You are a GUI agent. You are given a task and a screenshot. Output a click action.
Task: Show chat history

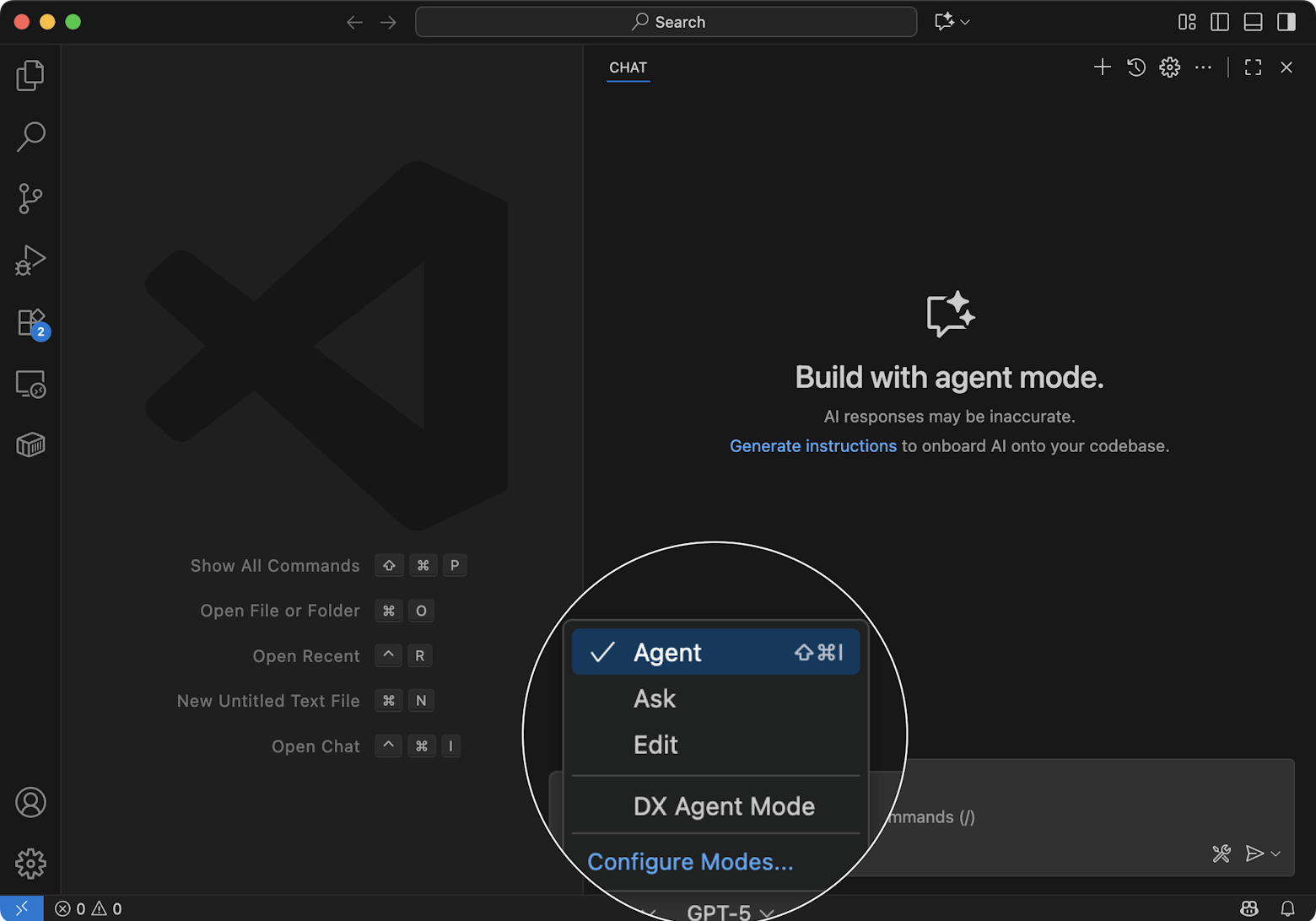pos(1136,67)
